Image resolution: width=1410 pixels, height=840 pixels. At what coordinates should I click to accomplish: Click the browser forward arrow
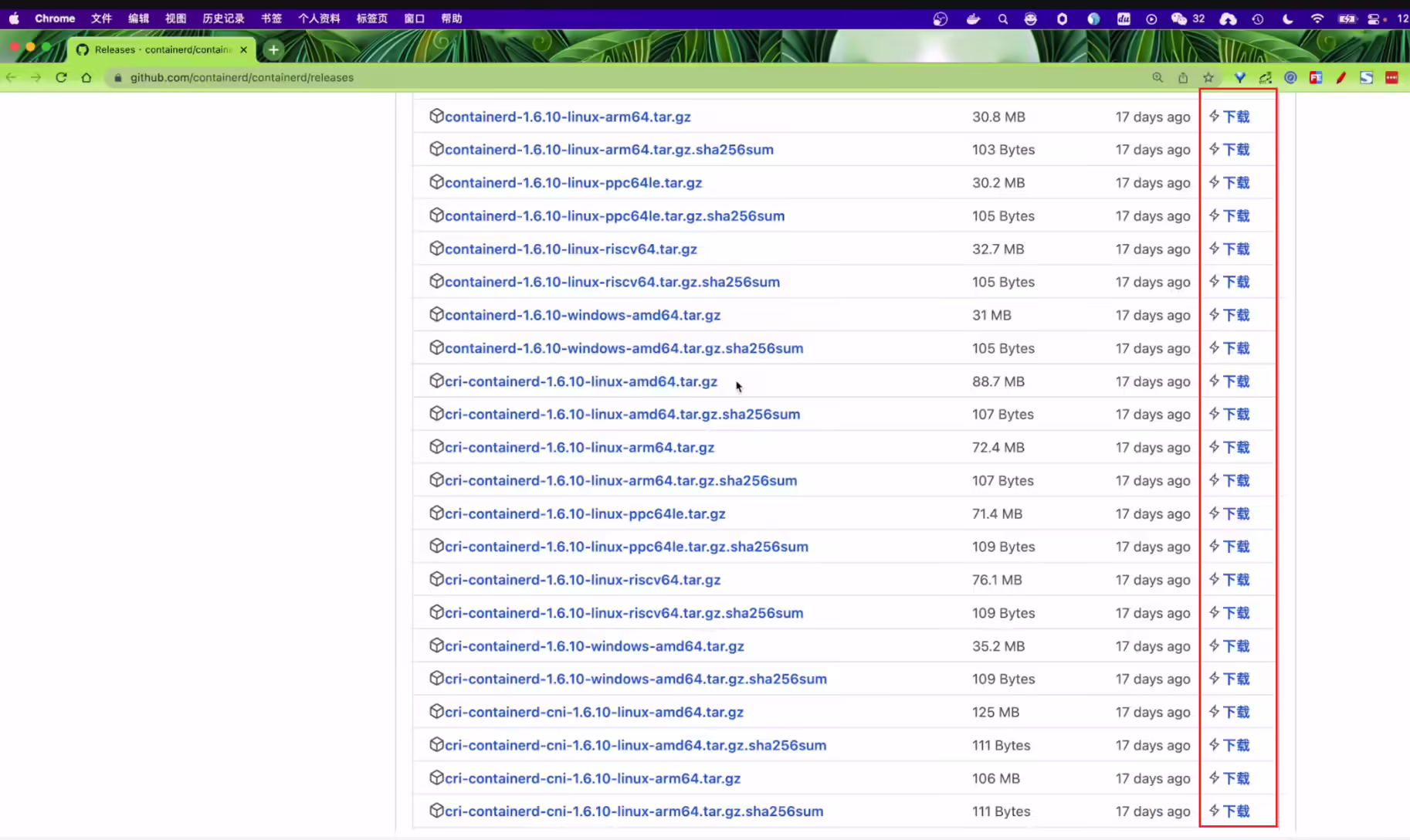[36, 77]
